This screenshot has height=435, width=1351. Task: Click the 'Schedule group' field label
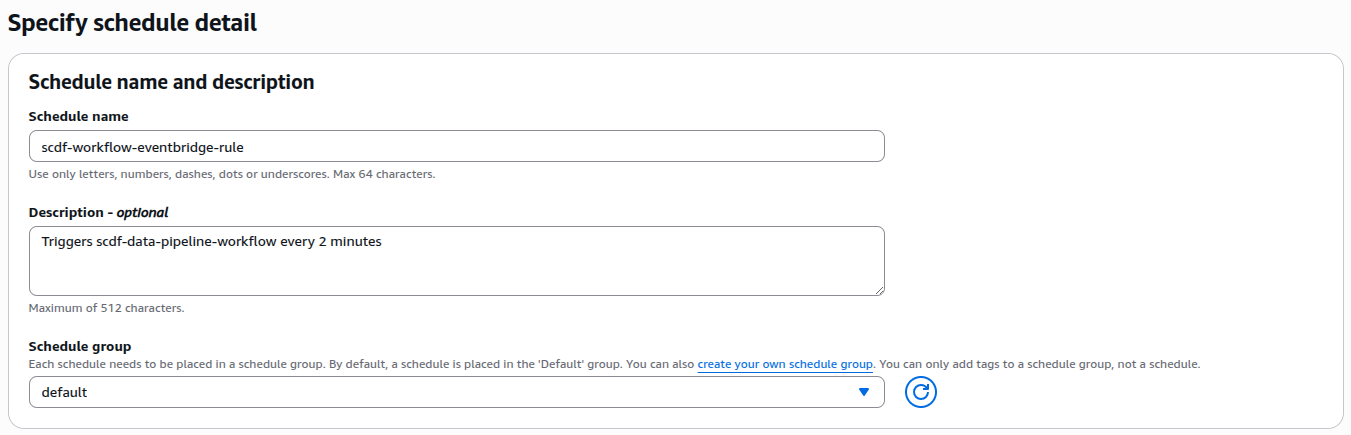(x=80, y=346)
